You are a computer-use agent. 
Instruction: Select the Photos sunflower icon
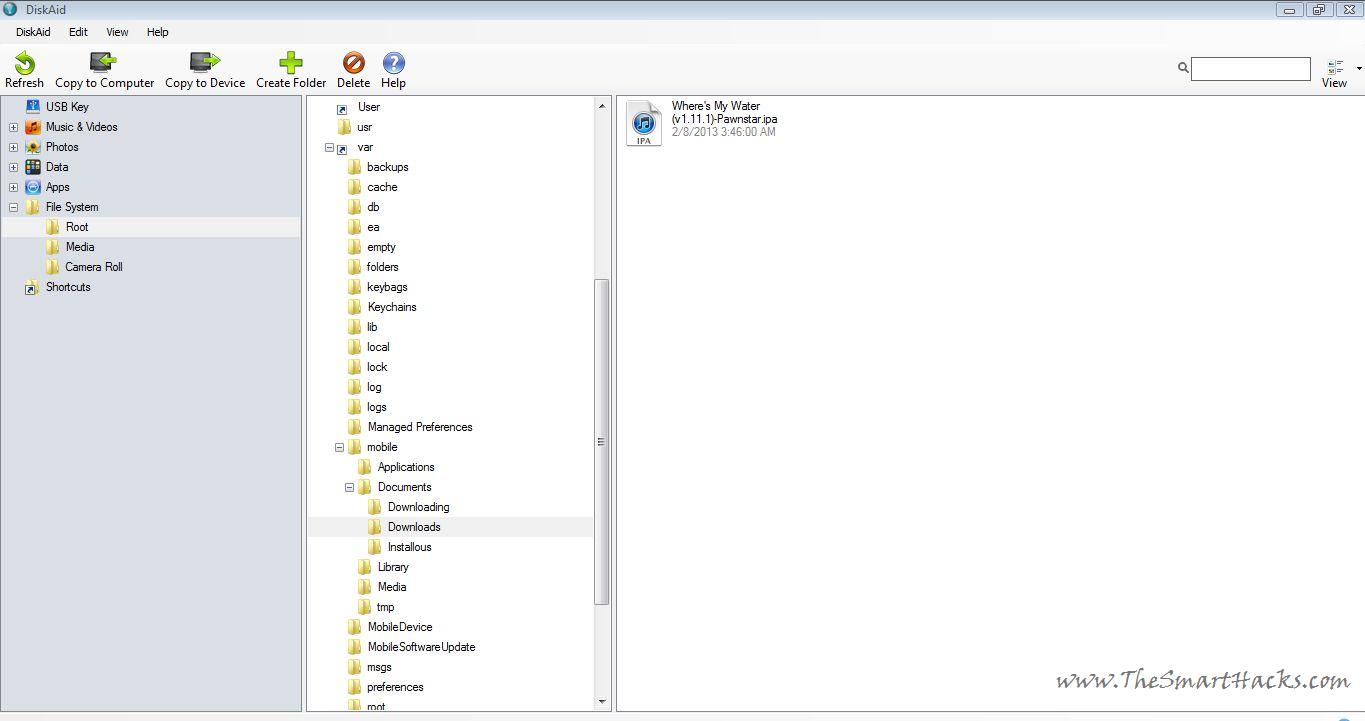click(x=33, y=147)
